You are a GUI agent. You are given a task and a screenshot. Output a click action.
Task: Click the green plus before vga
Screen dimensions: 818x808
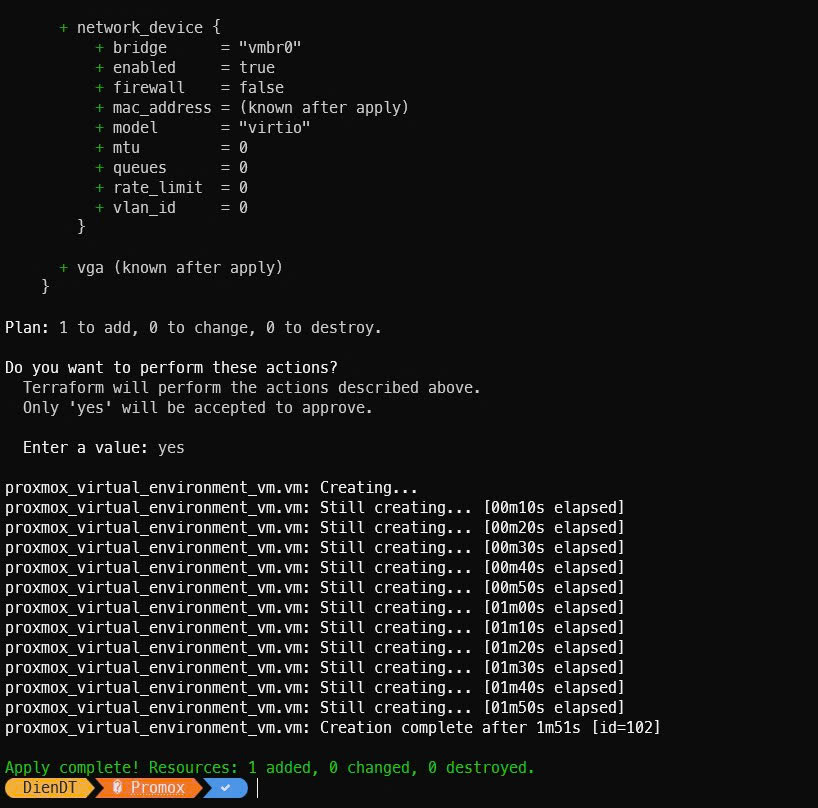coord(64,267)
